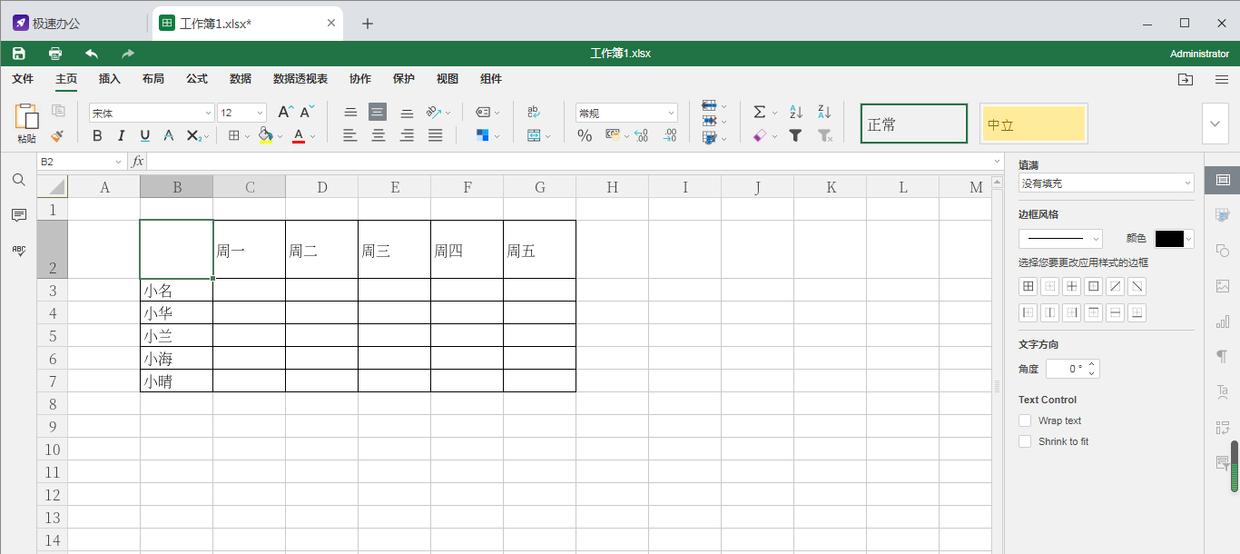1240x554 pixels.
Task: Run the spell check icon in left sidebar
Action: (x=18, y=250)
